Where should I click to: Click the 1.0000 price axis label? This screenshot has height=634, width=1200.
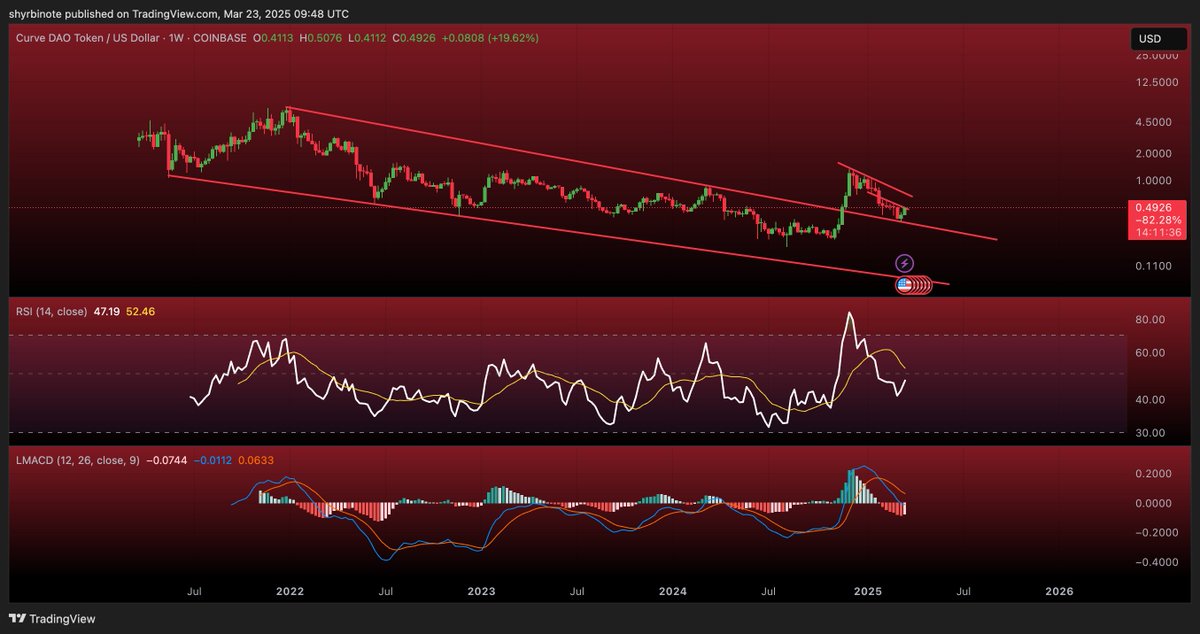[1156, 181]
